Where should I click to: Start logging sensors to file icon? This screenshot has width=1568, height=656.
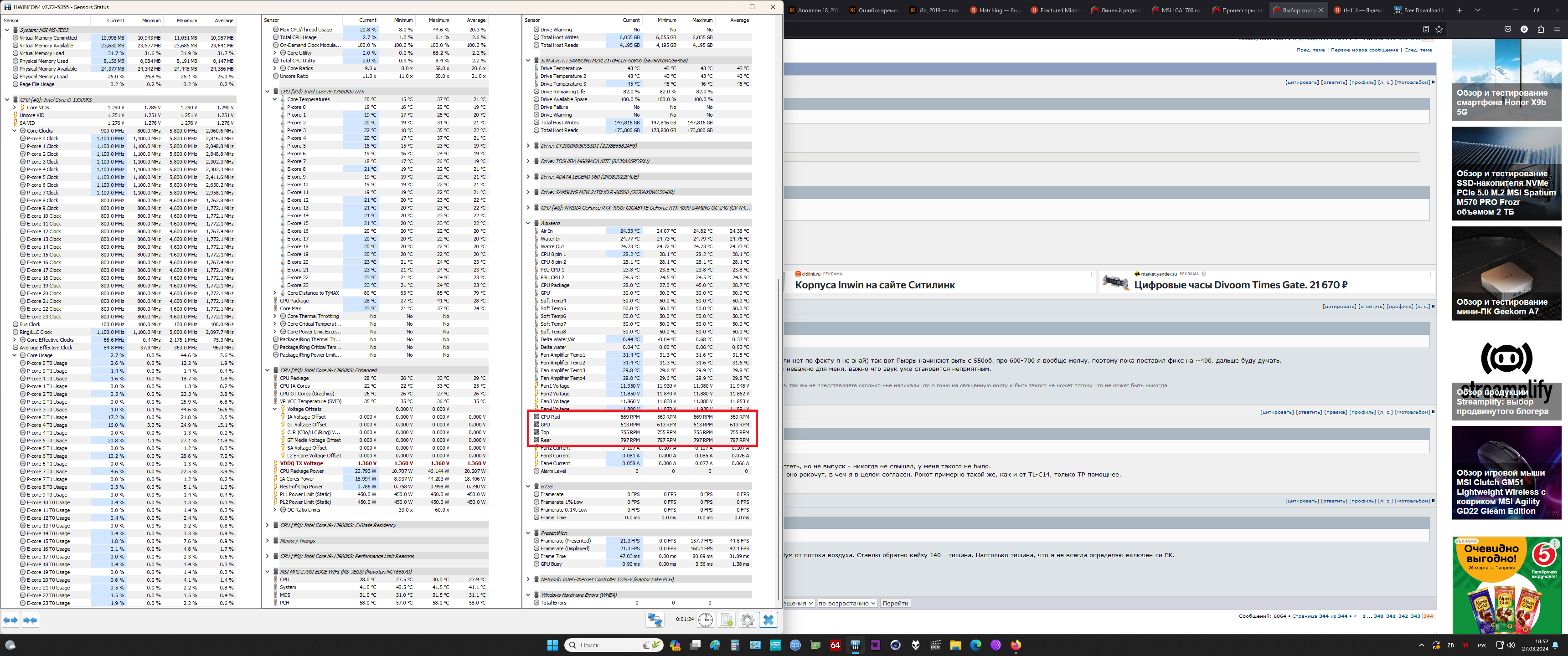coord(727,620)
